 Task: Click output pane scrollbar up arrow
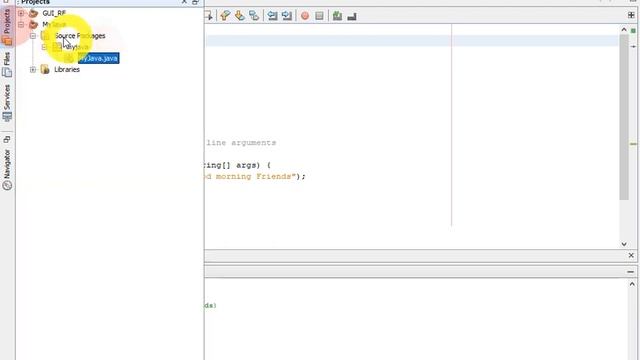point(632,284)
